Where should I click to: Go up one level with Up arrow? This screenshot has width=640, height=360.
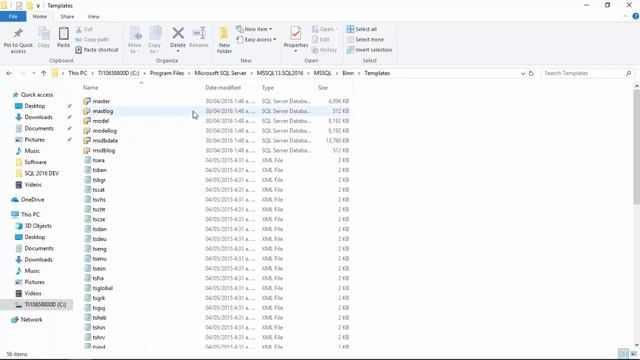(43, 73)
